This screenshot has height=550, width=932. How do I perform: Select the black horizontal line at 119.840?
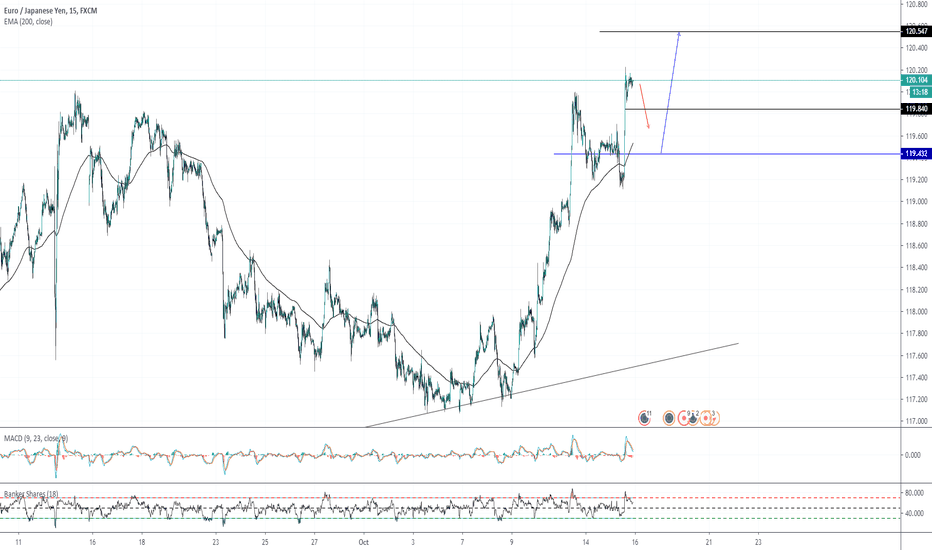[763, 109]
